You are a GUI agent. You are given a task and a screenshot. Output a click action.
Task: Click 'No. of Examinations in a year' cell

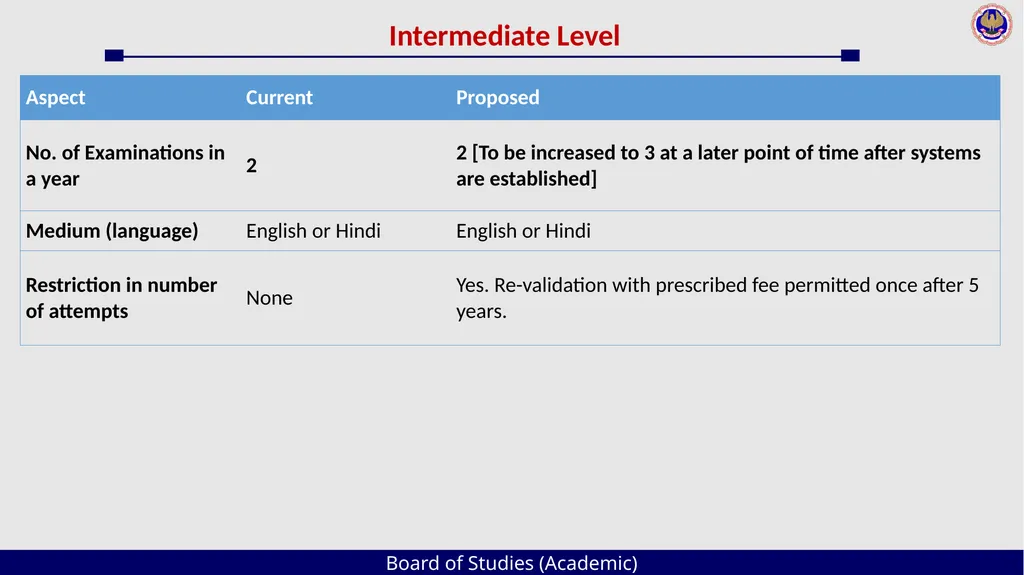pyautogui.click(x=125, y=165)
